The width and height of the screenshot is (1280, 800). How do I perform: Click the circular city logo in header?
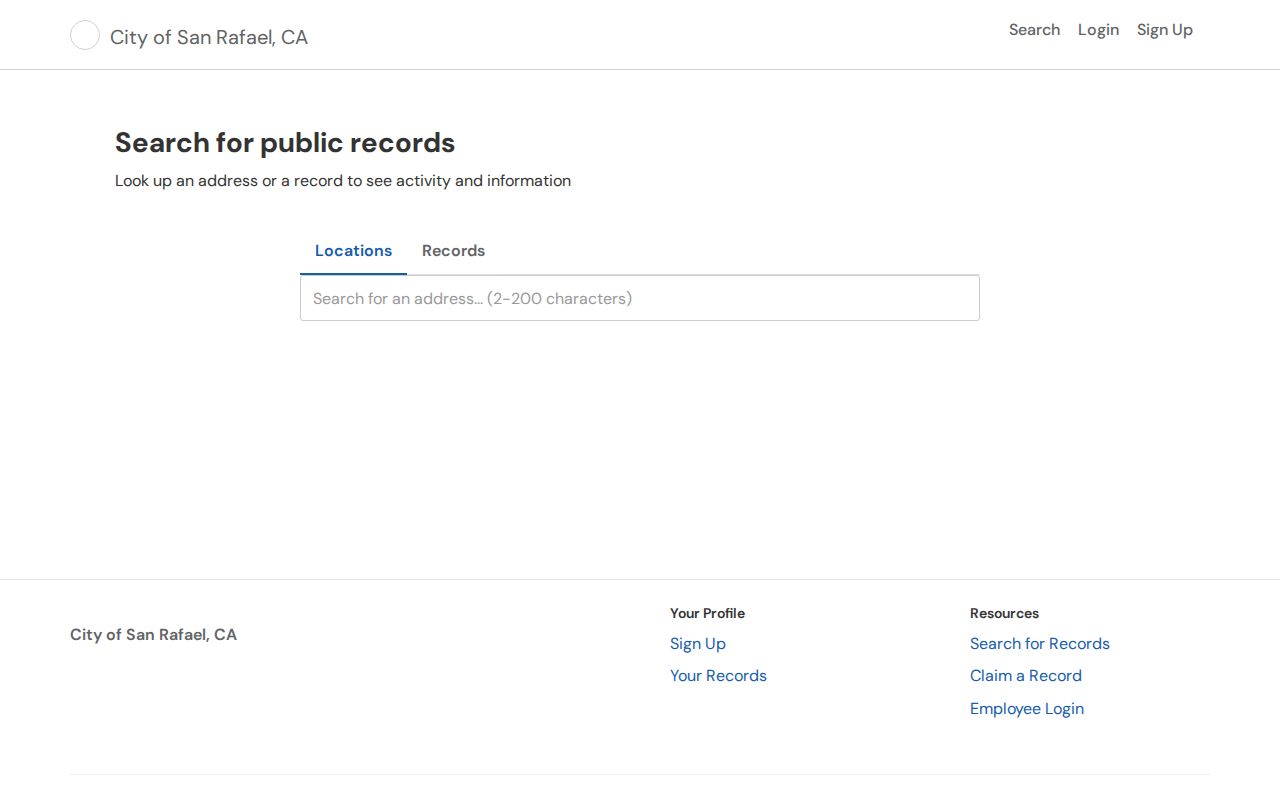pos(85,36)
